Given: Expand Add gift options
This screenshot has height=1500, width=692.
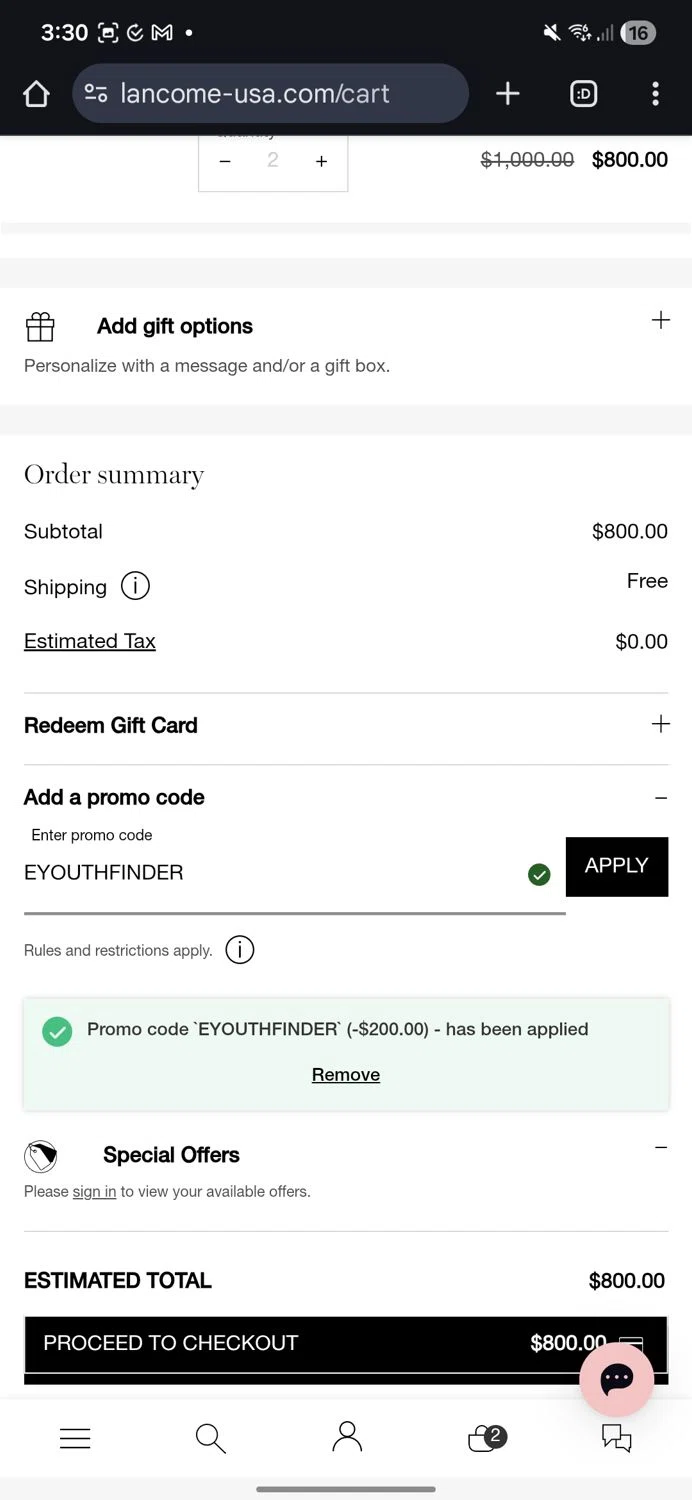Looking at the screenshot, I should pyautogui.click(x=660, y=321).
